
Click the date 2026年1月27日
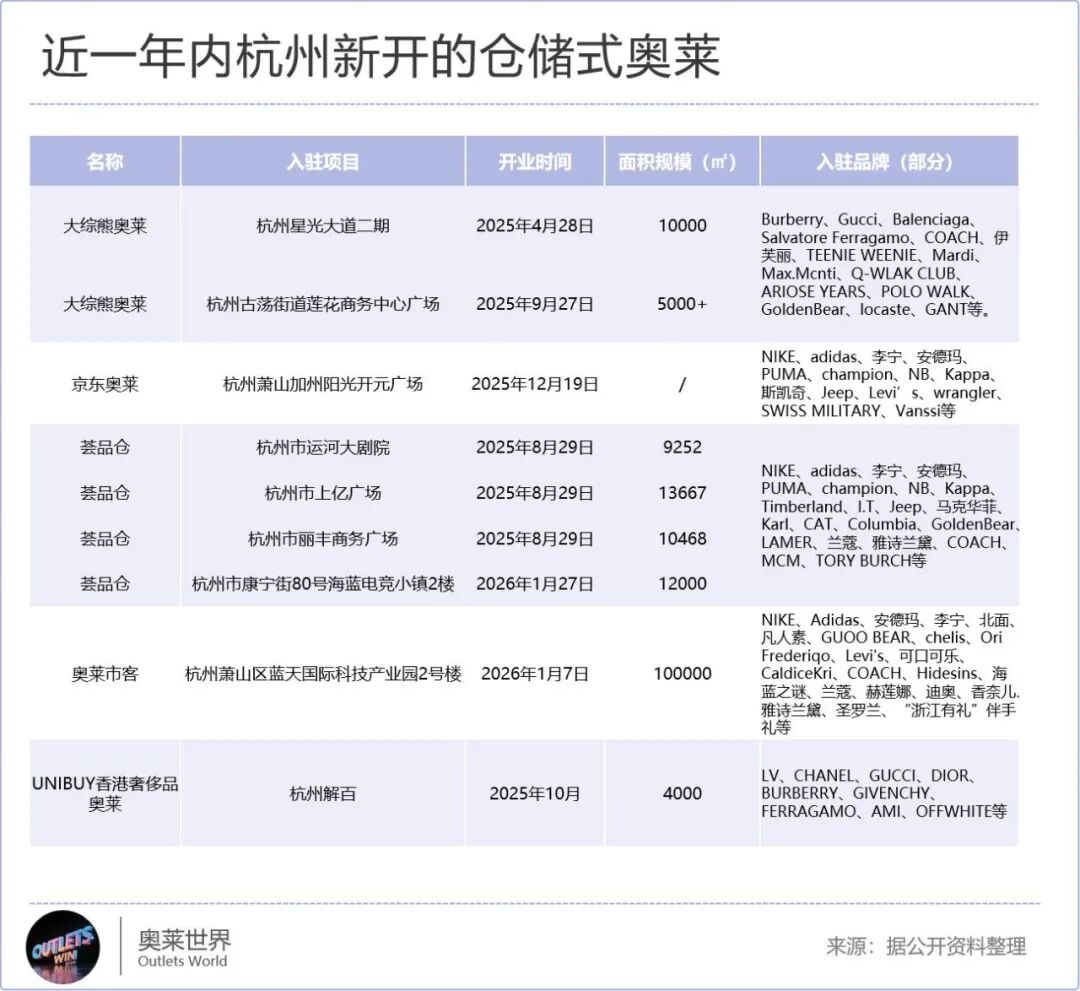click(535, 584)
